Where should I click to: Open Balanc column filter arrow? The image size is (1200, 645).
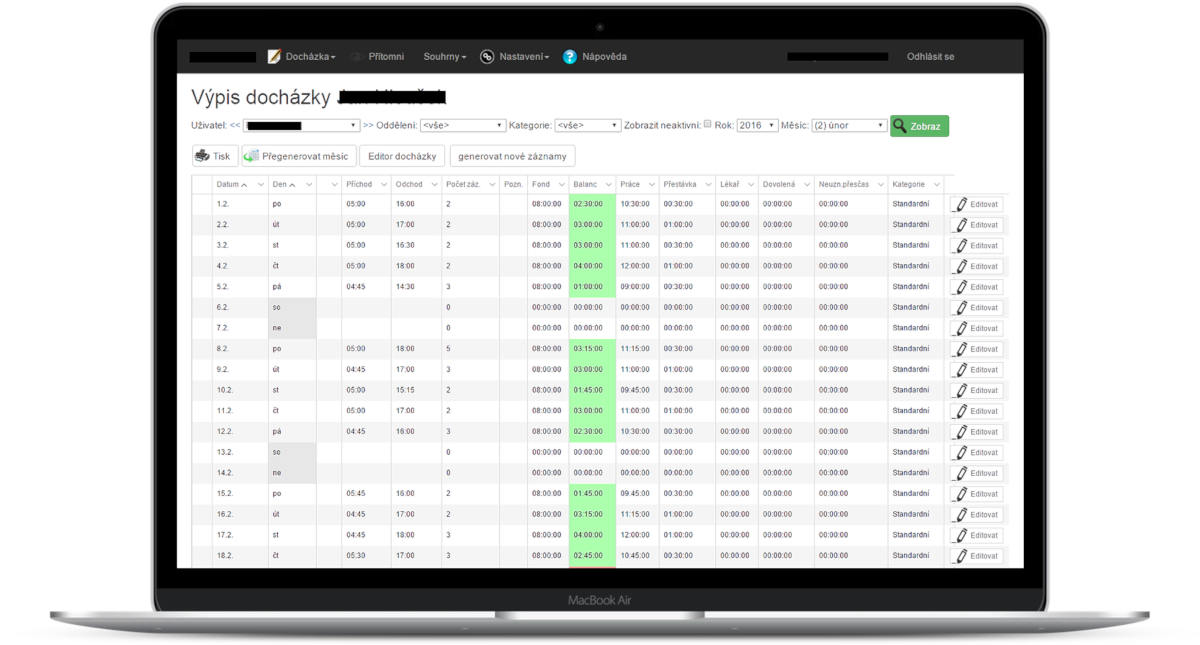click(607, 184)
